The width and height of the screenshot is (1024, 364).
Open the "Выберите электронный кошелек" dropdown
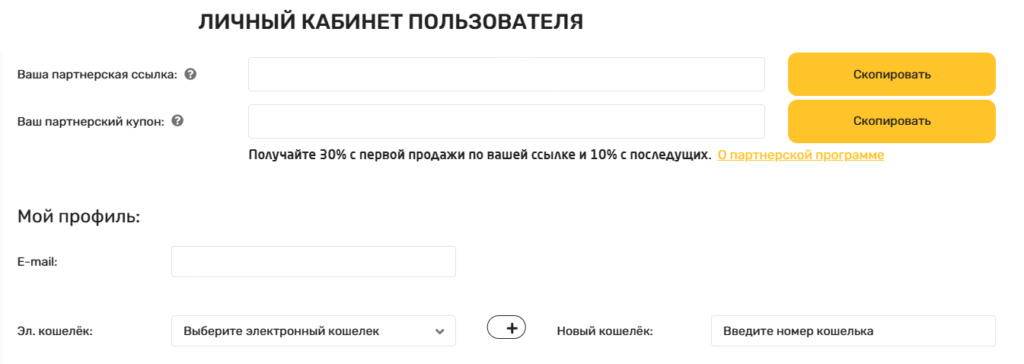pos(313,331)
